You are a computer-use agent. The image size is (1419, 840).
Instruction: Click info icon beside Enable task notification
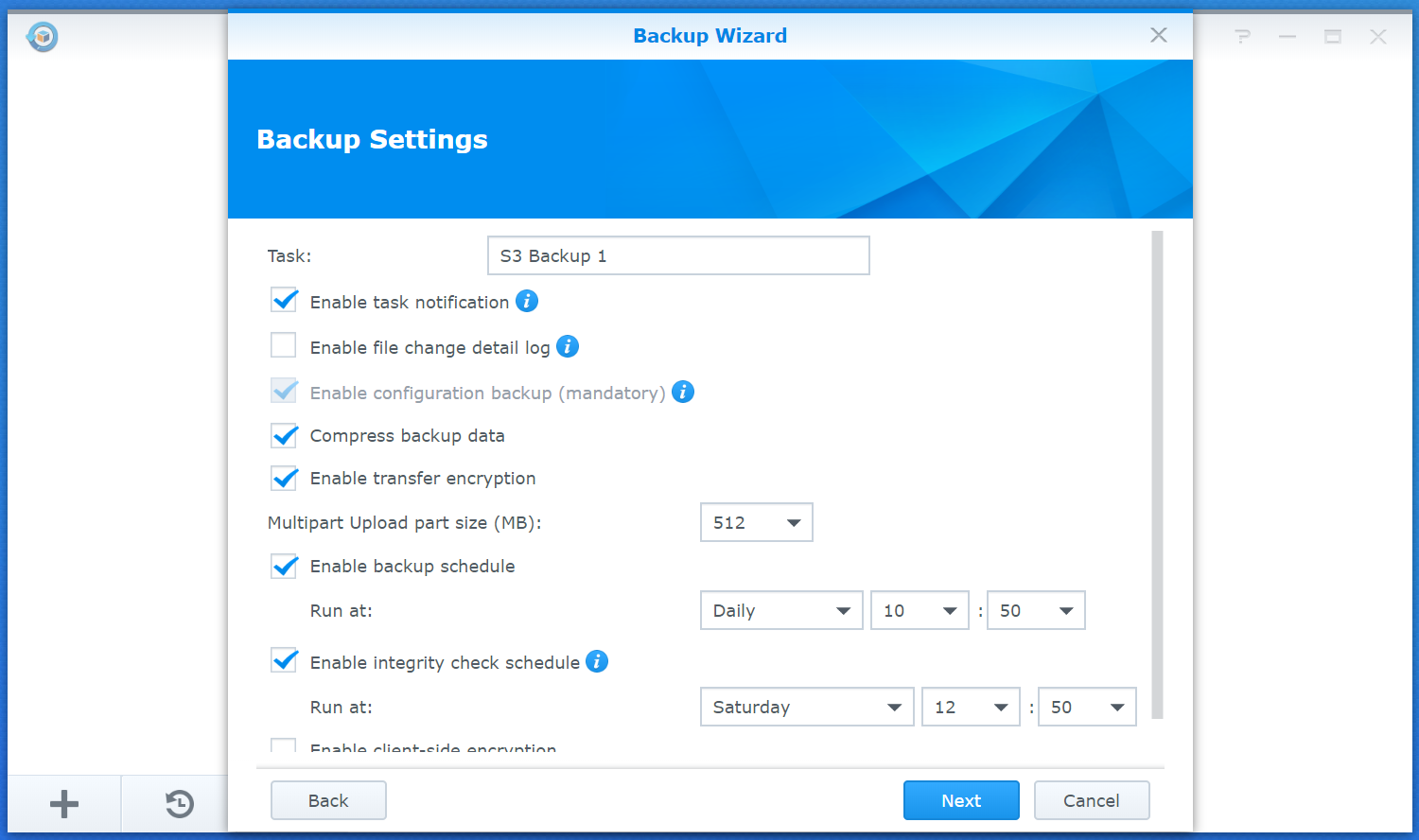(x=527, y=301)
